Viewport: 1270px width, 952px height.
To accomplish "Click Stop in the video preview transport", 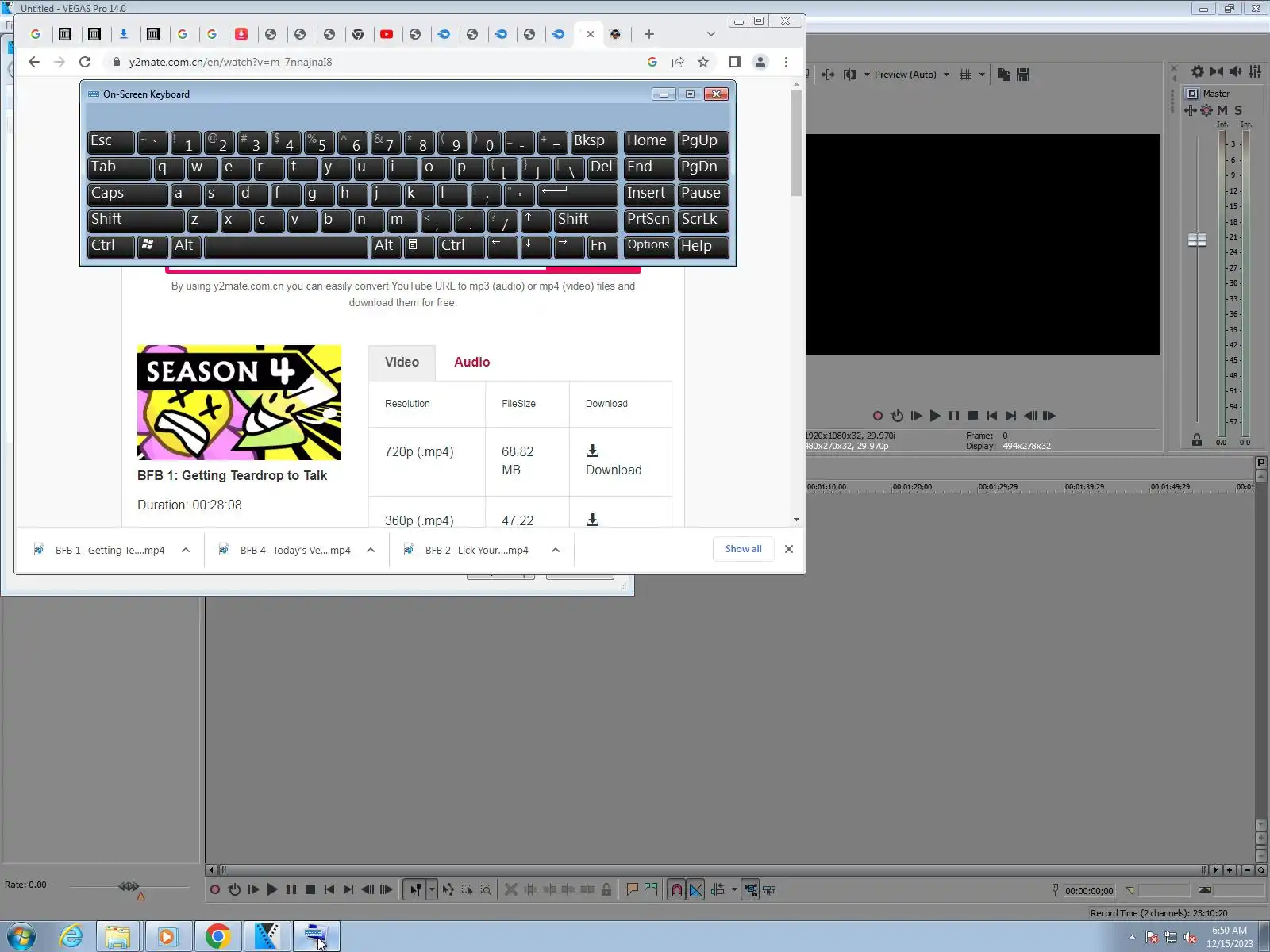I will [973, 416].
